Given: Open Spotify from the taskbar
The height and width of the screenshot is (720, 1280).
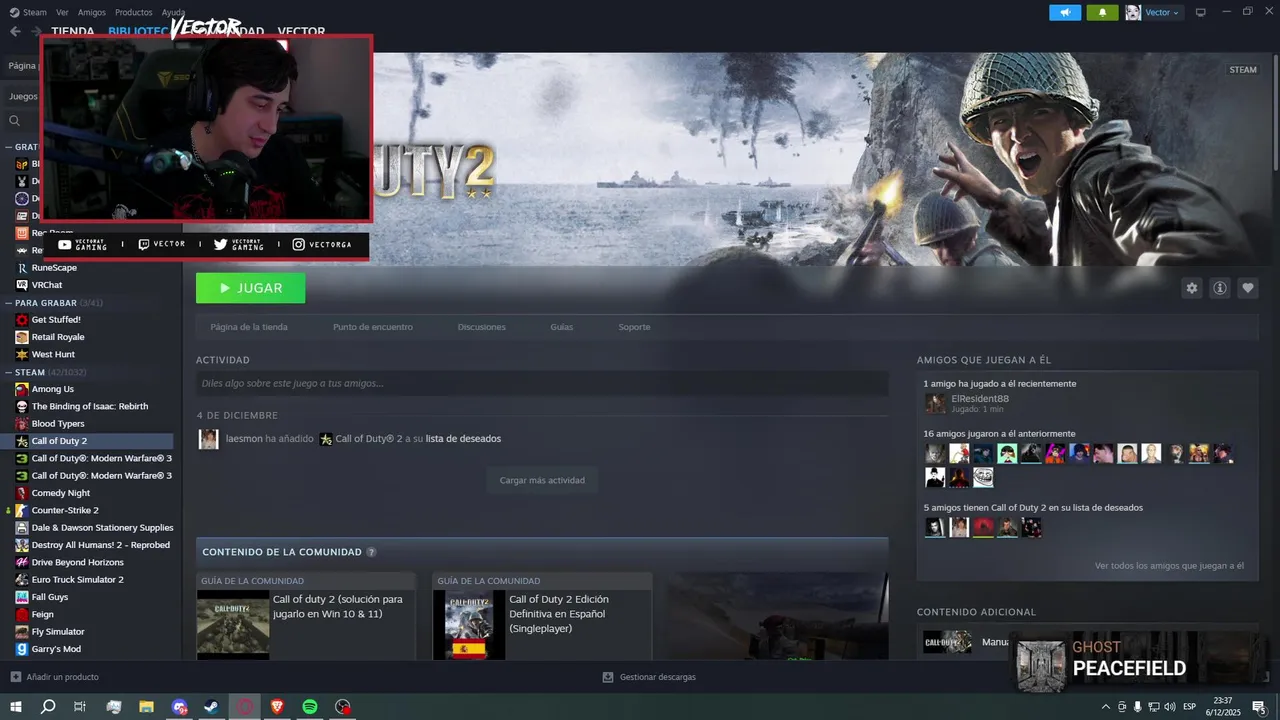Looking at the screenshot, I should click(x=310, y=707).
